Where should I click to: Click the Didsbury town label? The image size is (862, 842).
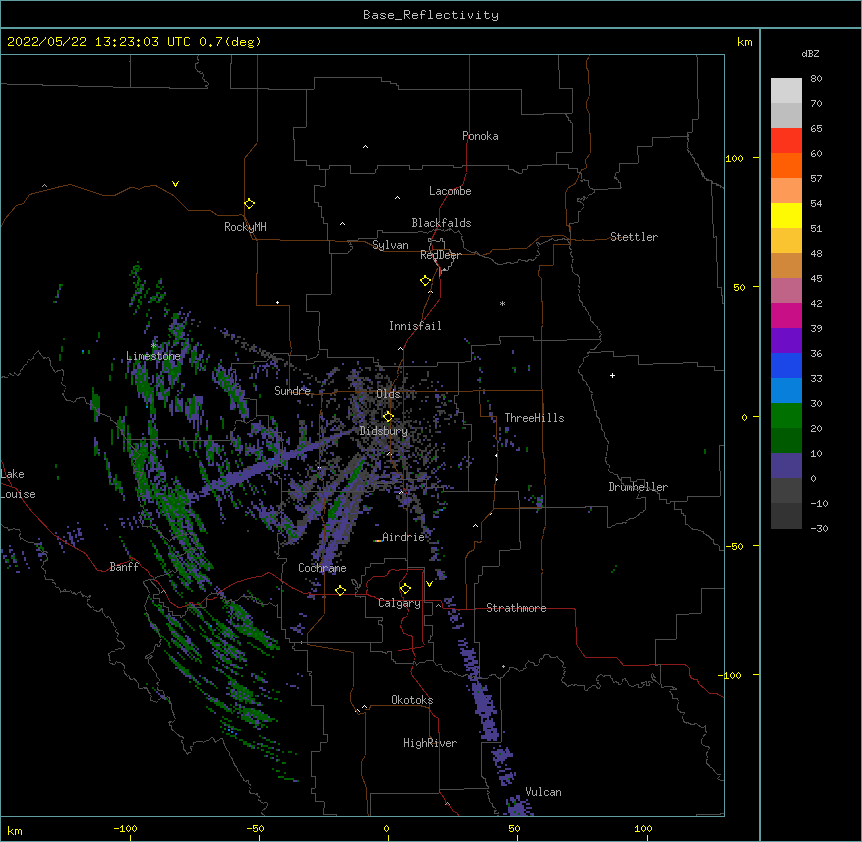(x=384, y=431)
